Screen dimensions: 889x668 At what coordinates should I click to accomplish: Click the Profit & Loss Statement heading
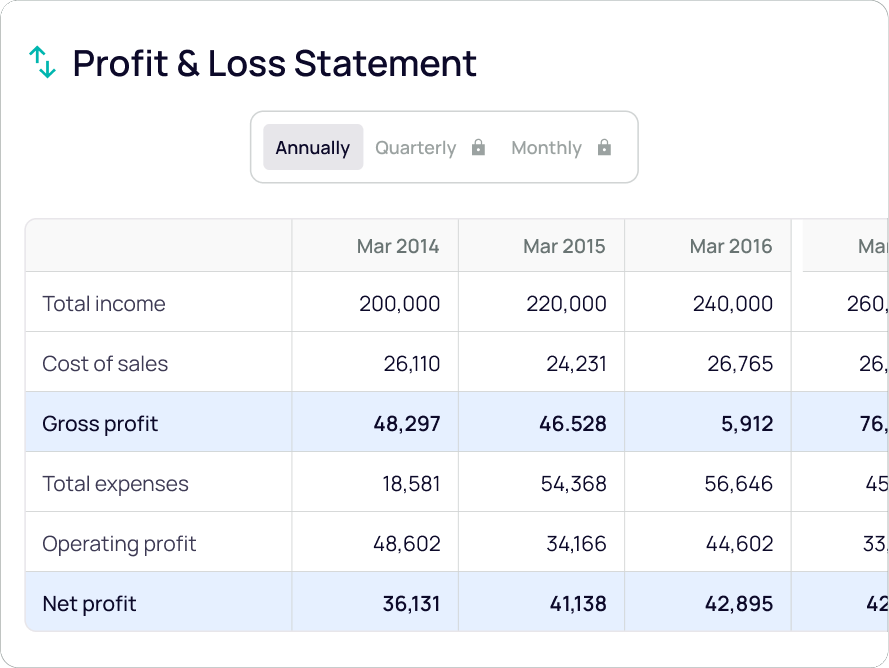275,63
